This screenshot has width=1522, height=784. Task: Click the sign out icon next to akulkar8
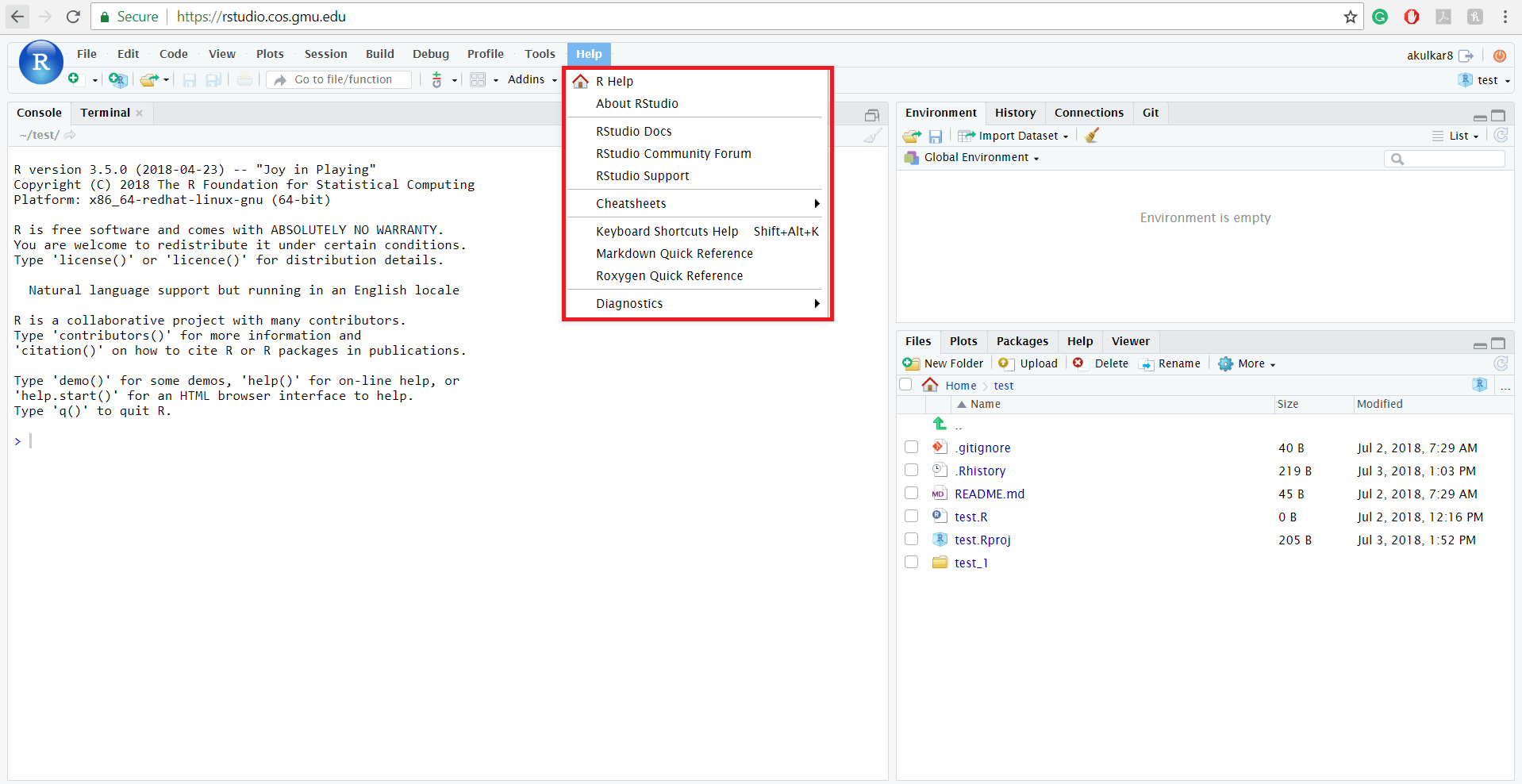(1466, 56)
